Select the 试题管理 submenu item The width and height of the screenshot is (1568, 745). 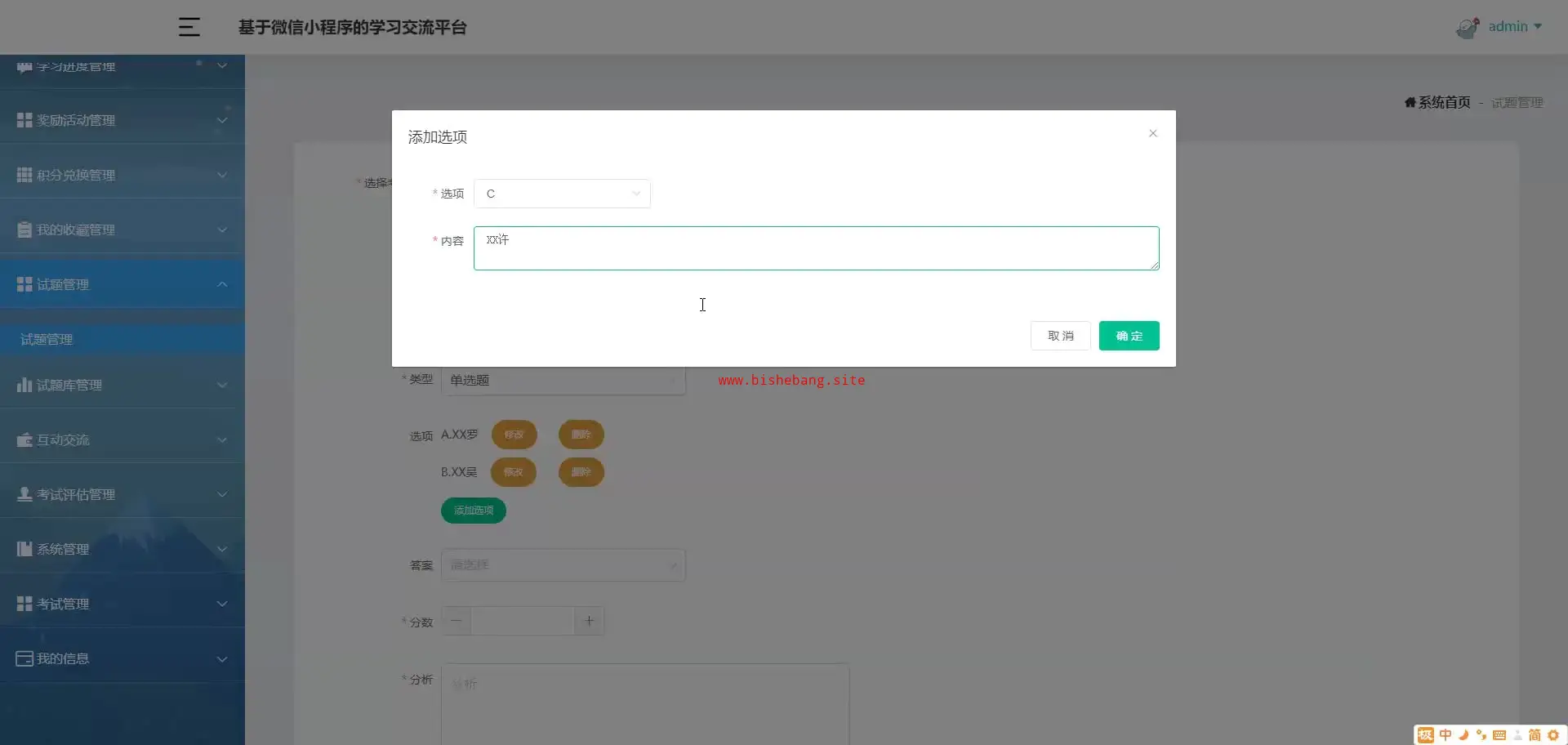(x=122, y=339)
